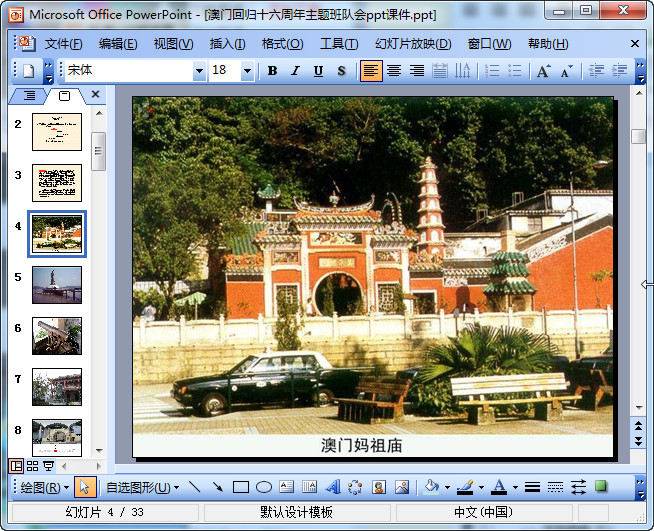Open the 视图(V) menu
The width and height of the screenshot is (654, 531).
click(x=173, y=44)
